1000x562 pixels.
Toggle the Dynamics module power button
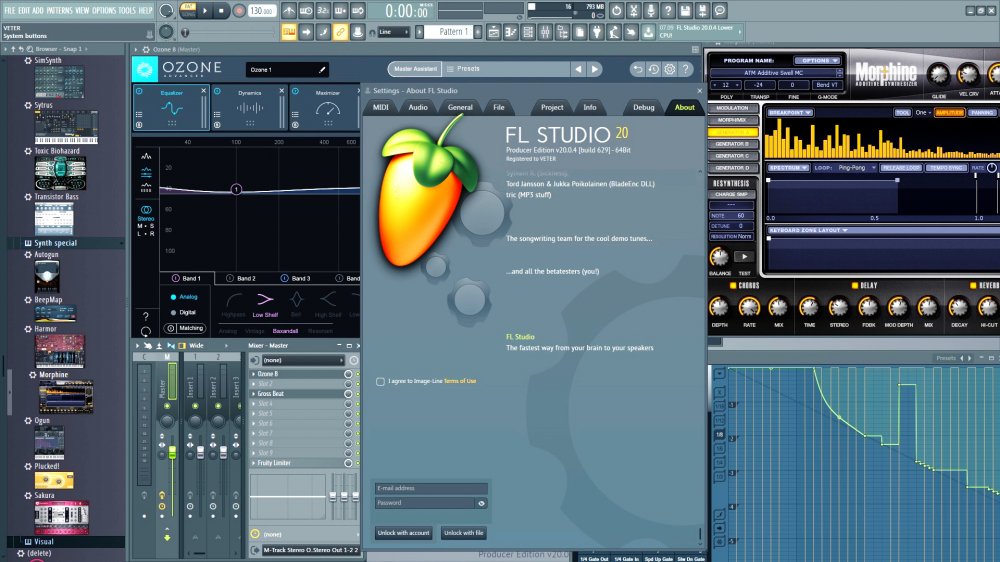pos(217,91)
